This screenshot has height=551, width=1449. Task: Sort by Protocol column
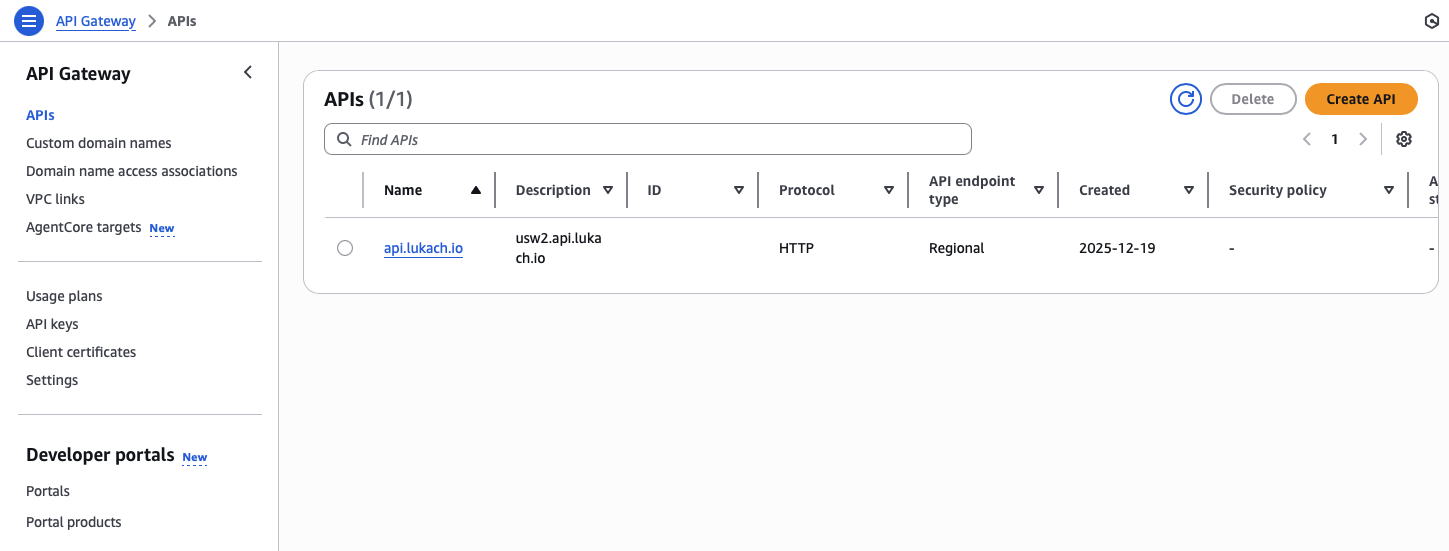point(888,190)
